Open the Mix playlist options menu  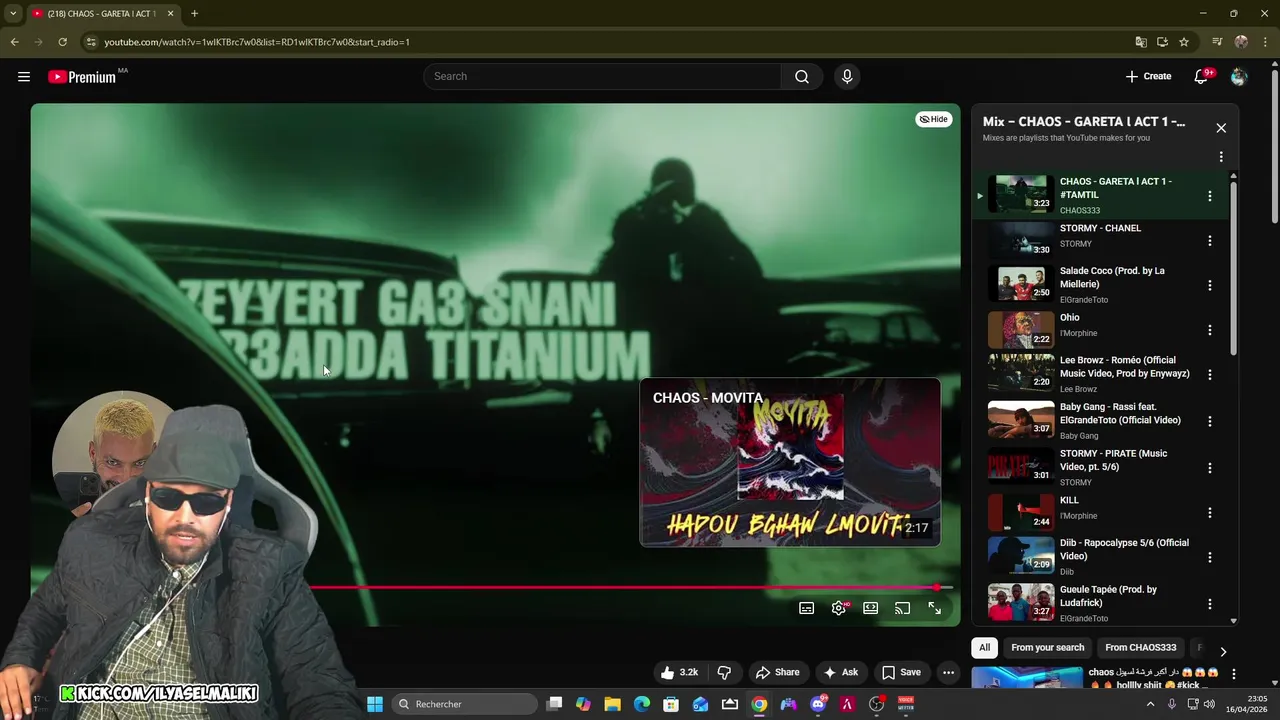(x=1221, y=157)
